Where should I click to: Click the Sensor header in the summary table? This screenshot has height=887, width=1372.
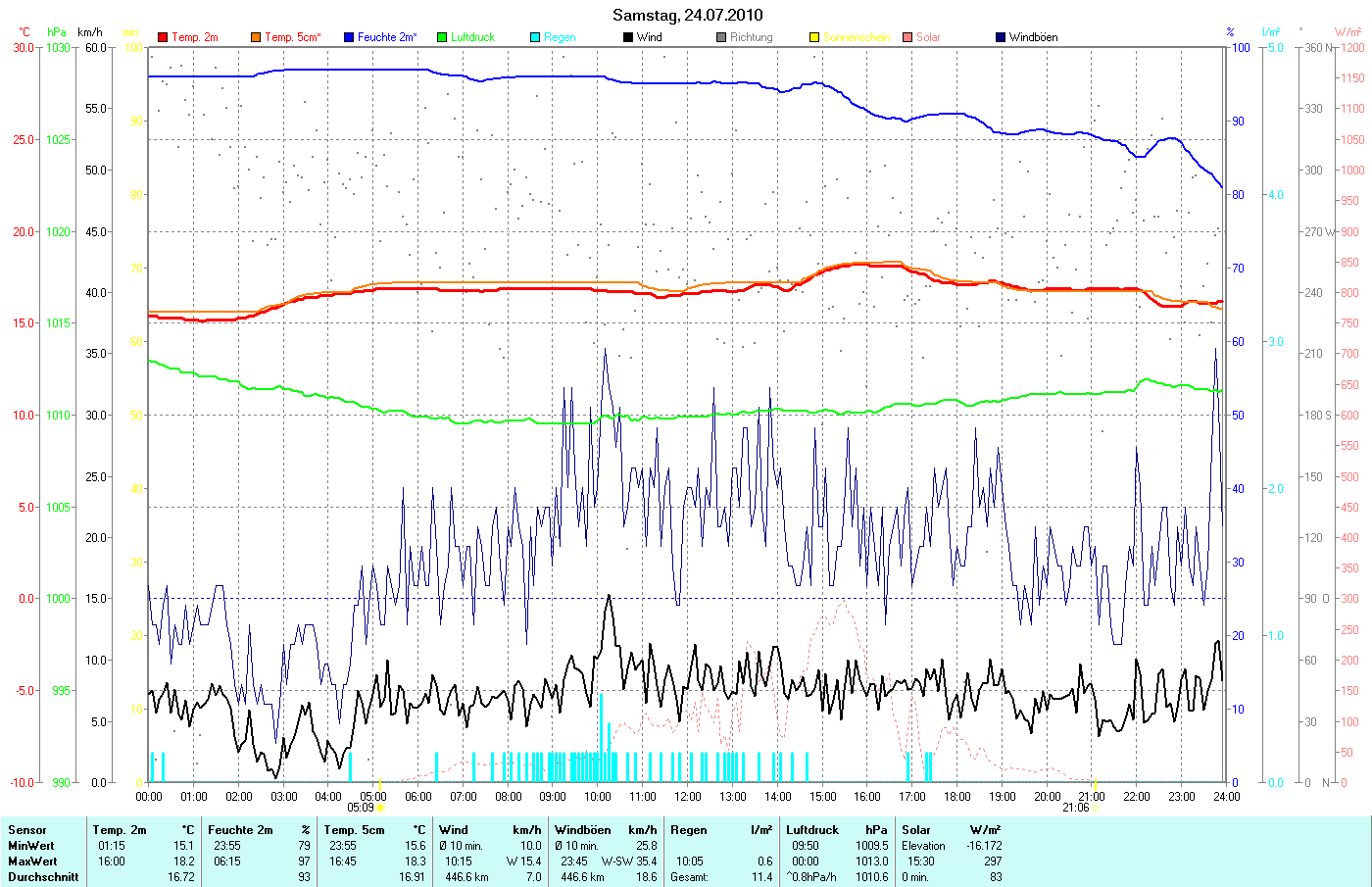(x=27, y=830)
